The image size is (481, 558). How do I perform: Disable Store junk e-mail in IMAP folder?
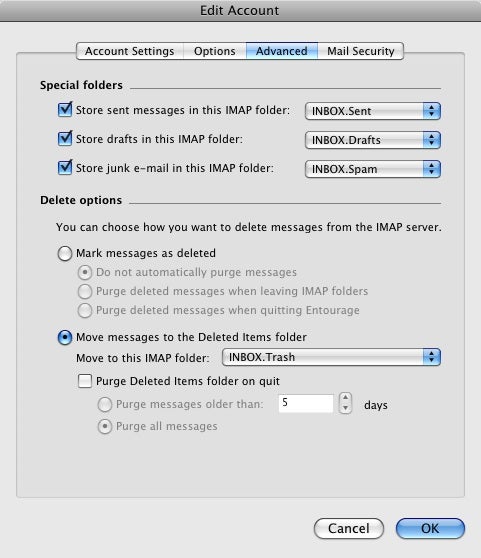click(x=65, y=168)
